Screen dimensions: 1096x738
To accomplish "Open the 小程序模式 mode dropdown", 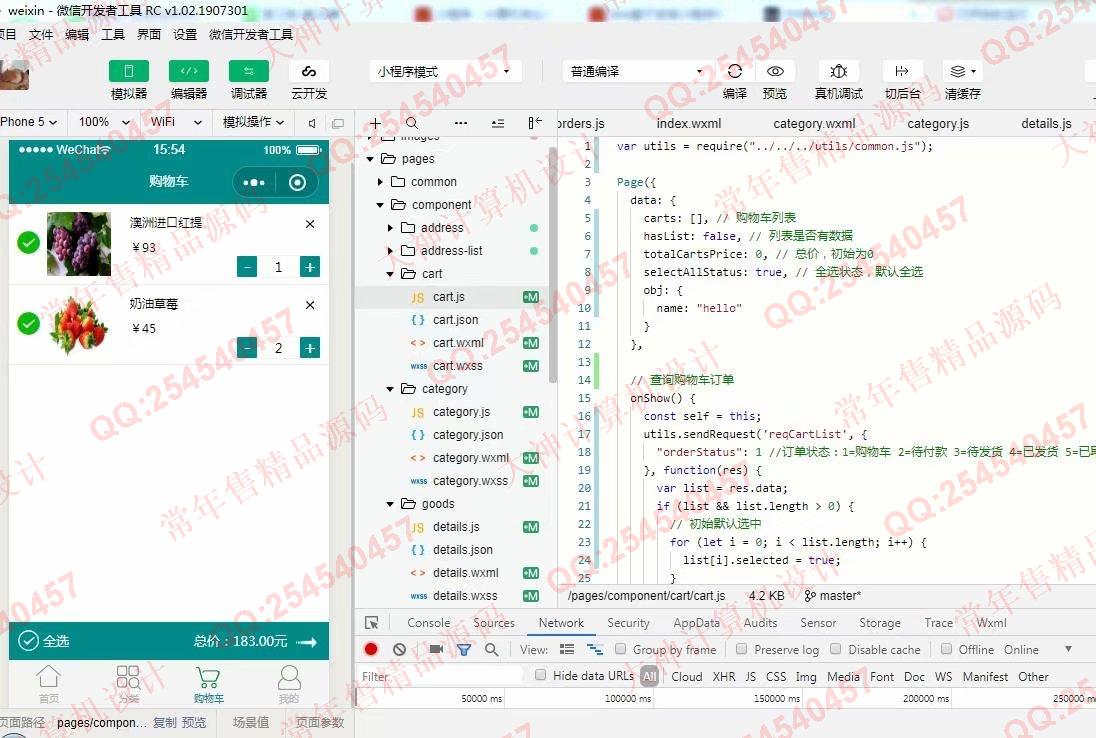I will tap(443, 71).
